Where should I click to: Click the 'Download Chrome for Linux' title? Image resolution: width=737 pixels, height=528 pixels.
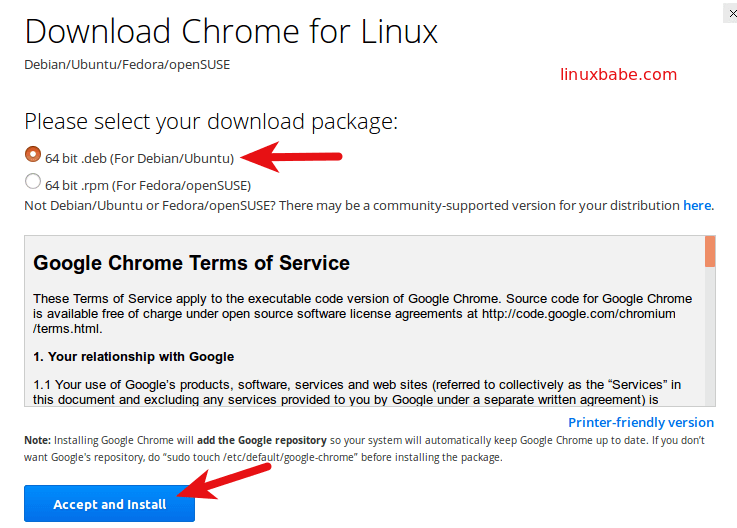tap(231, 31)
